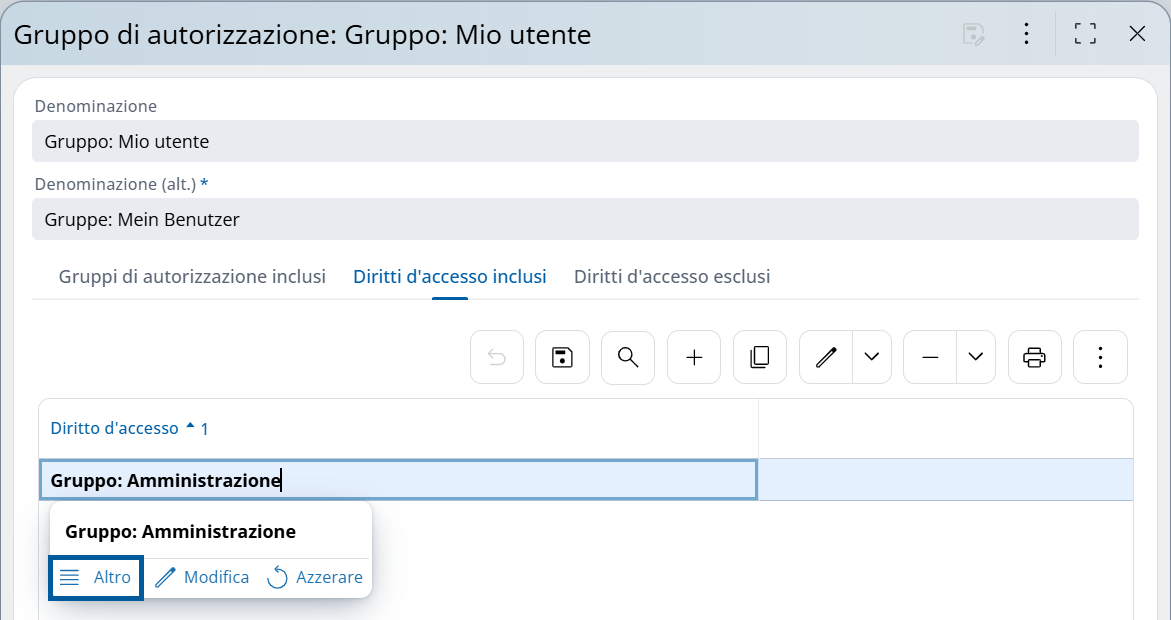The image size is (1171, 620).
Task: Open the chevron beside the minus icon
Action: [x=975, y=357]
